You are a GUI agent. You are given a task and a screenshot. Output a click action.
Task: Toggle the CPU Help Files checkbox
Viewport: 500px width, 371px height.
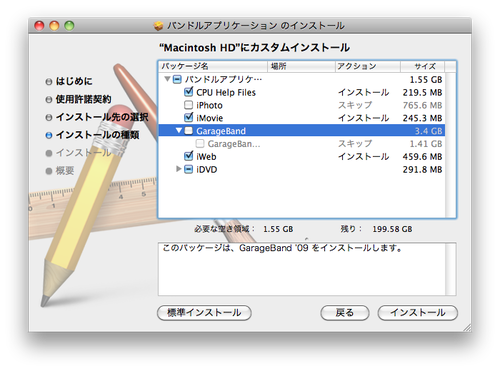(x=188, y=92)
